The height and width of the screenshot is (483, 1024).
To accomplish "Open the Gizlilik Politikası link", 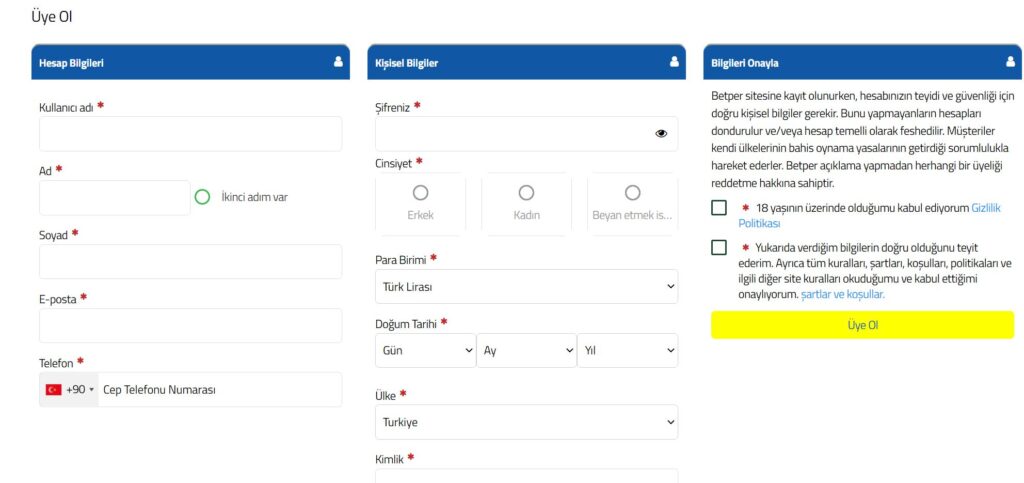I will 985,208.
